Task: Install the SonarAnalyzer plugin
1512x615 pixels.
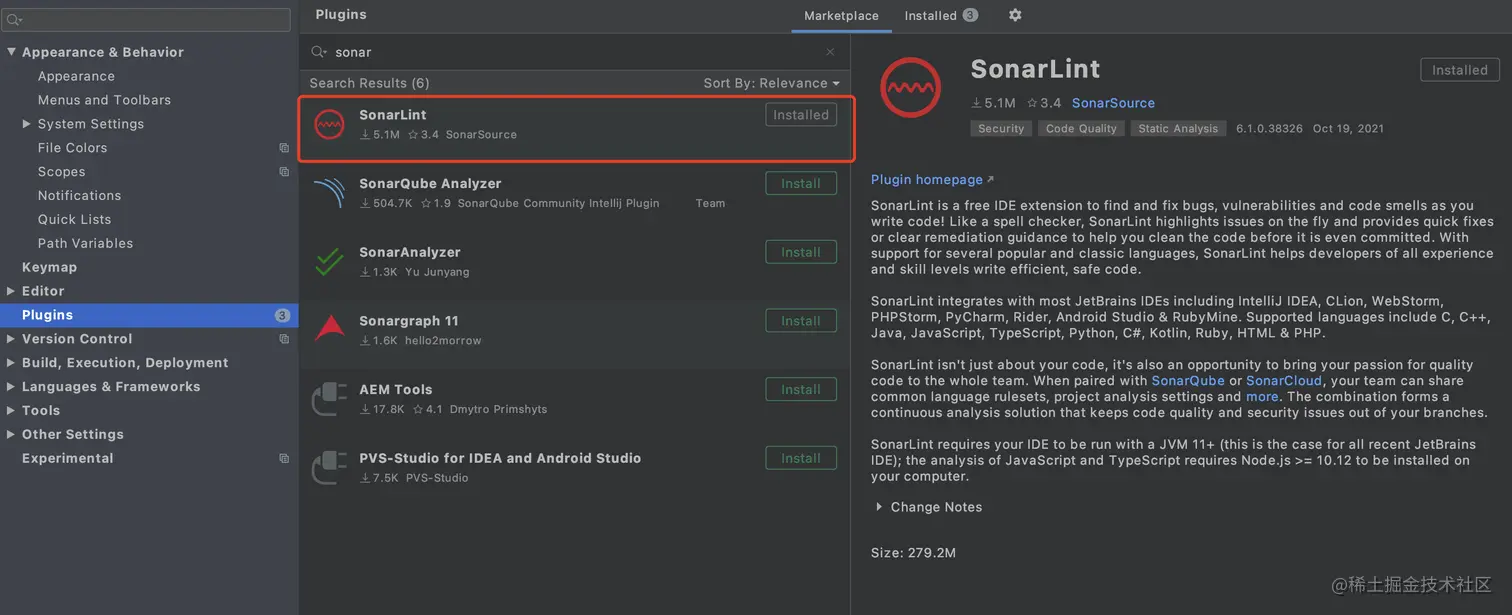Action: [x=801, y=252]
